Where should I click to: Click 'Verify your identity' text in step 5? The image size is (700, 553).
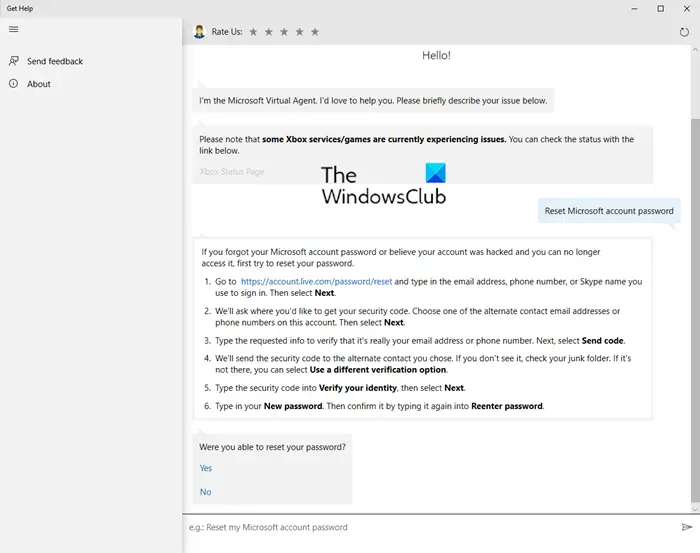pyautogui.click(x=358, y=388)
